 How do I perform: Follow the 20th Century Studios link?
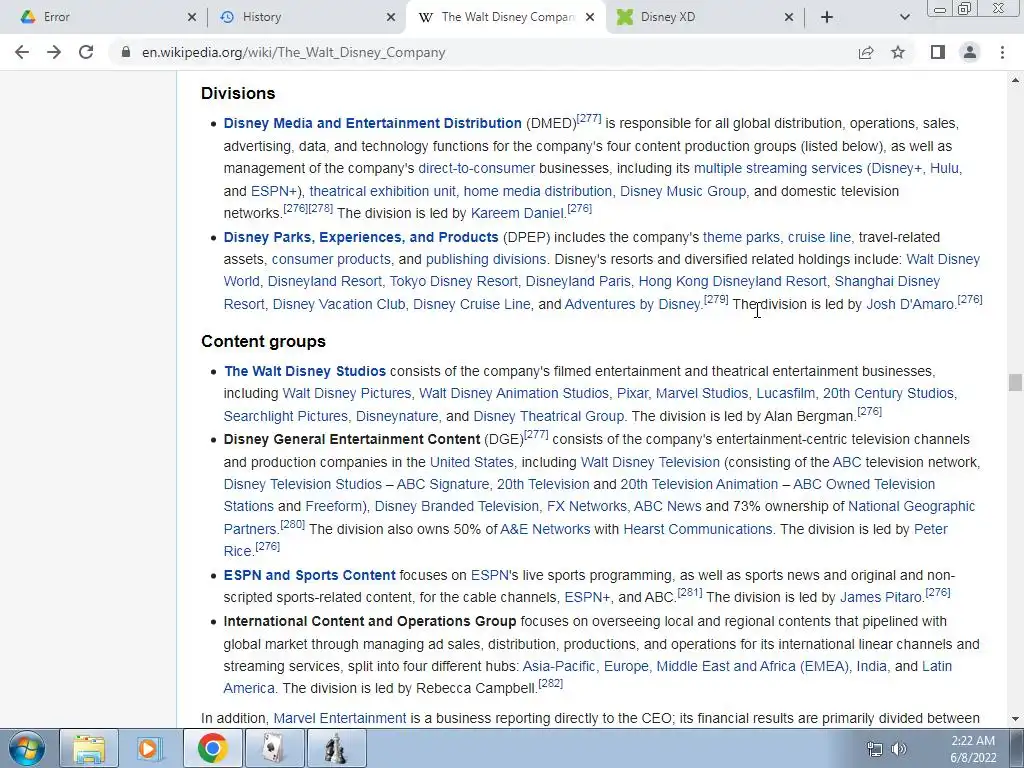click(888, 394)
